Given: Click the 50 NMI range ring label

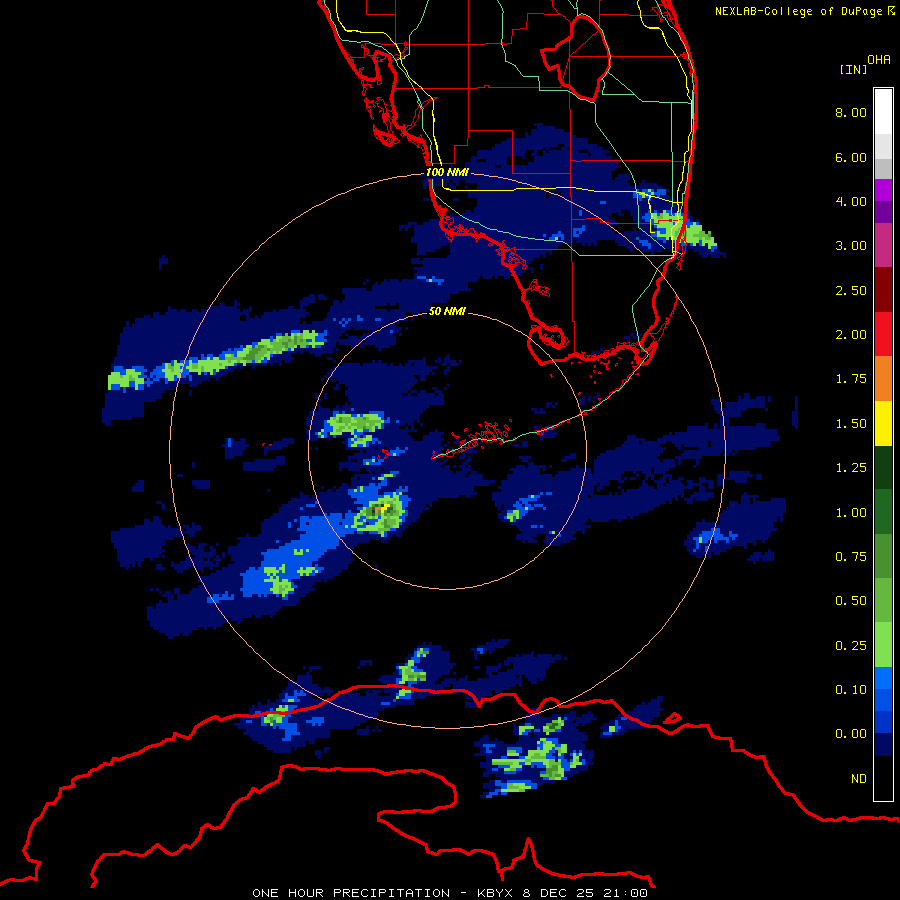Looking at the screenshot, I should (447, 311).
